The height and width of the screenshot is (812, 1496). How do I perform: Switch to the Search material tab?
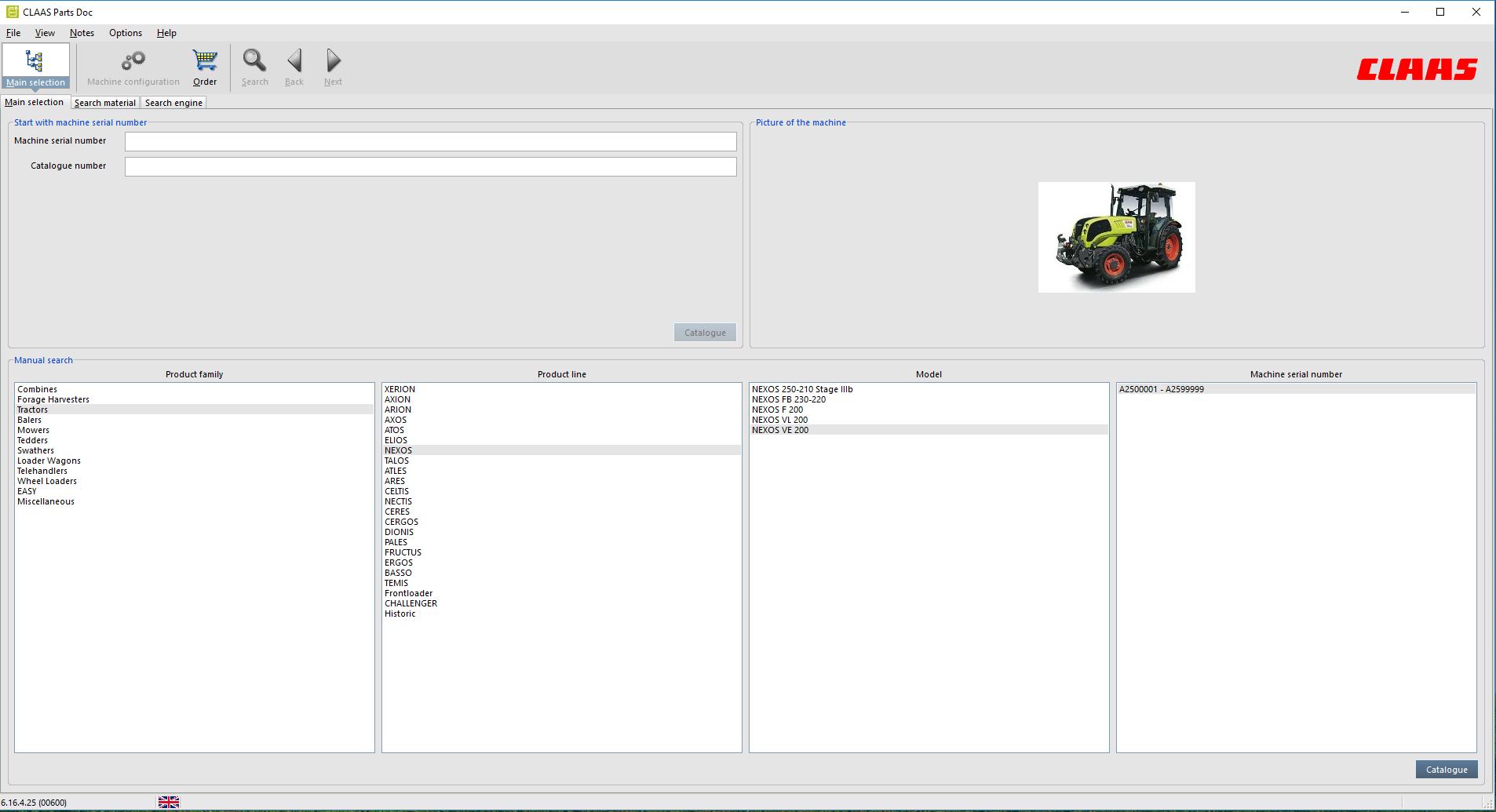104,102
